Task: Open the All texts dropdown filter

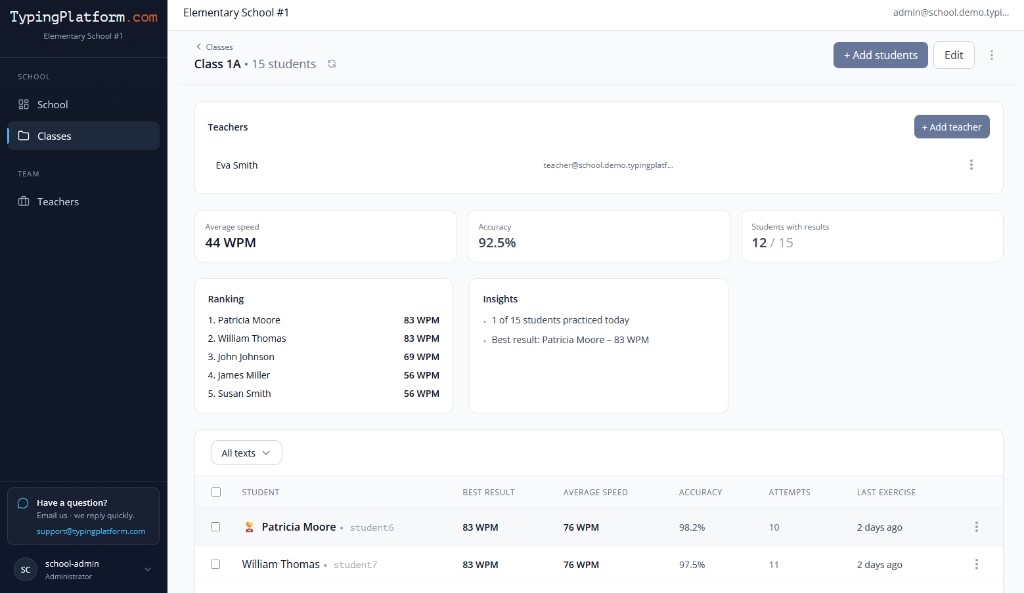Action: coord(246,453)
